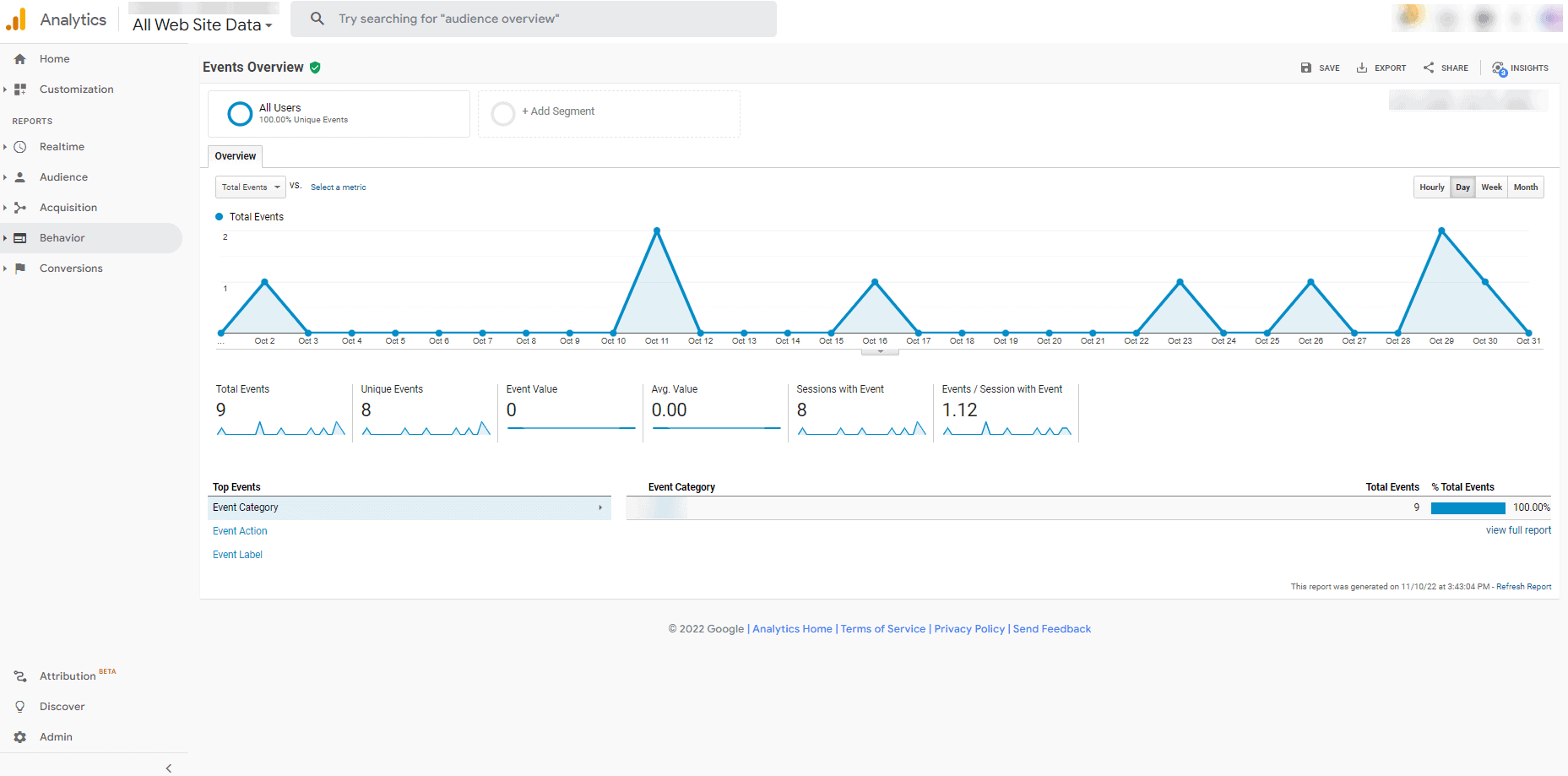Switch graph granularity to Month

tap(1526, 187)
